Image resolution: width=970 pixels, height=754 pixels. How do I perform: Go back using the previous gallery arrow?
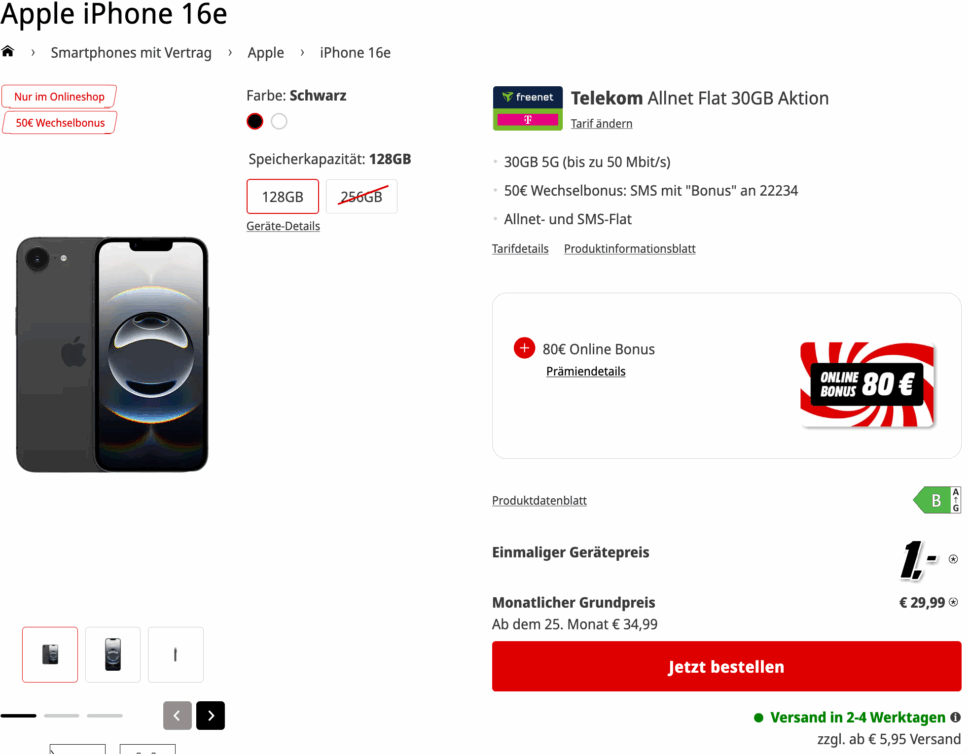point(177,715)
